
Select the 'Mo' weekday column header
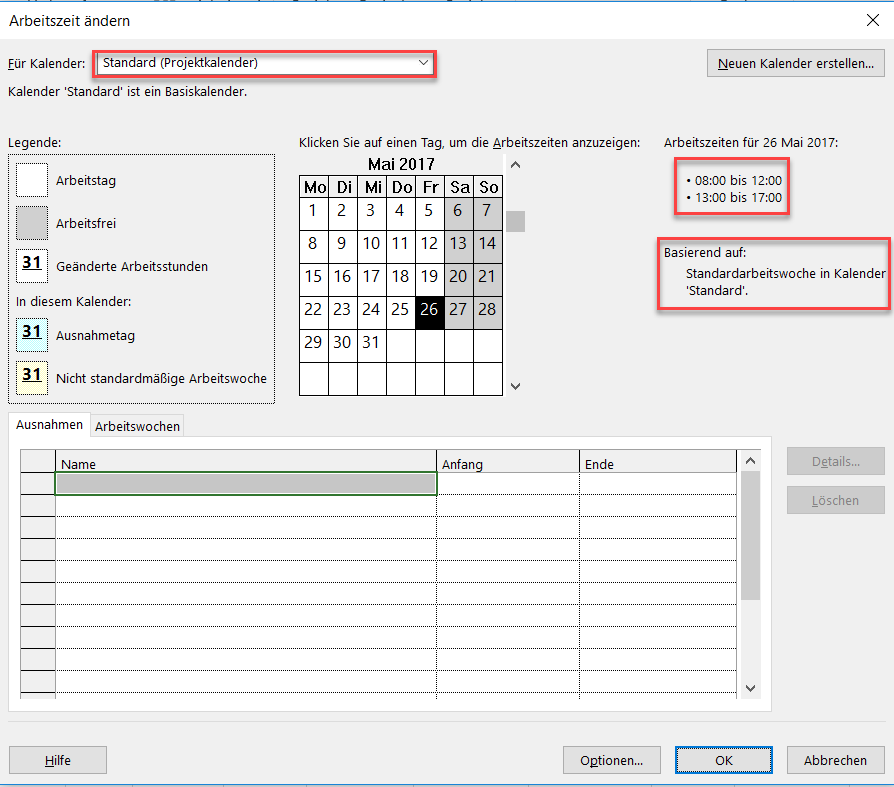point(314,187)
